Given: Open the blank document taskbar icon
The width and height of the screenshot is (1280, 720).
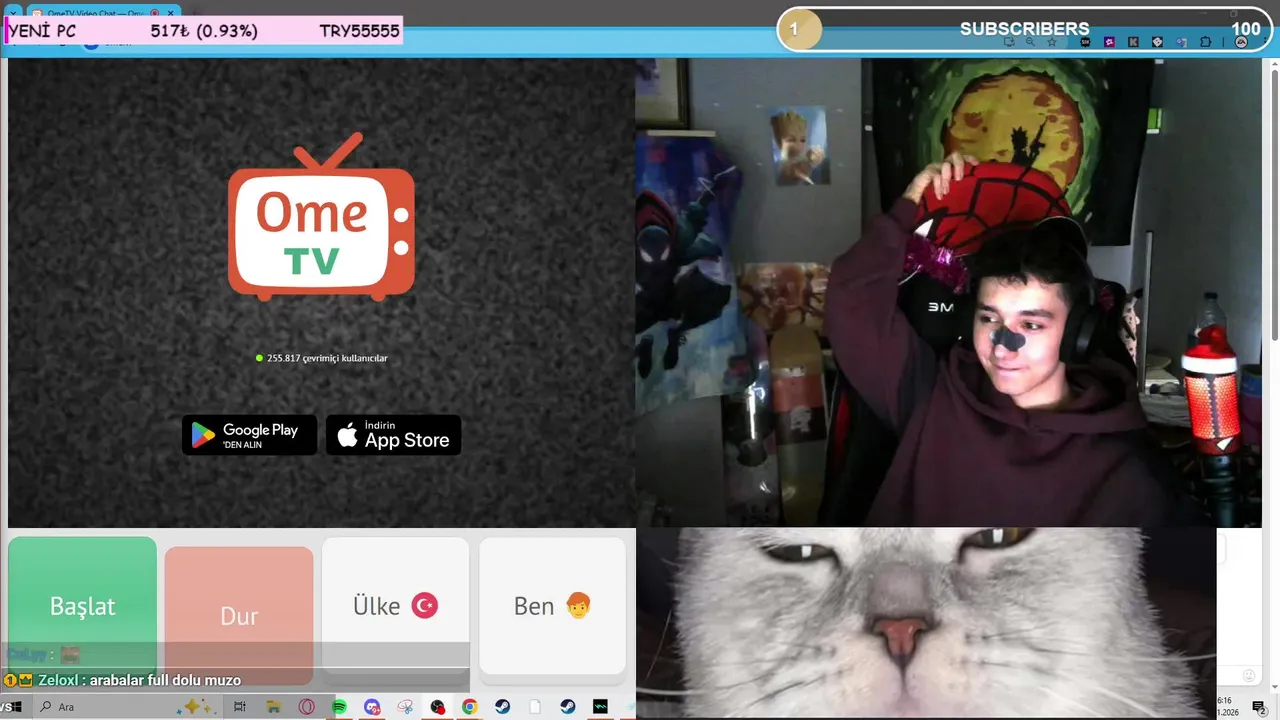Looking at the screenshot, I should (535, 707).
